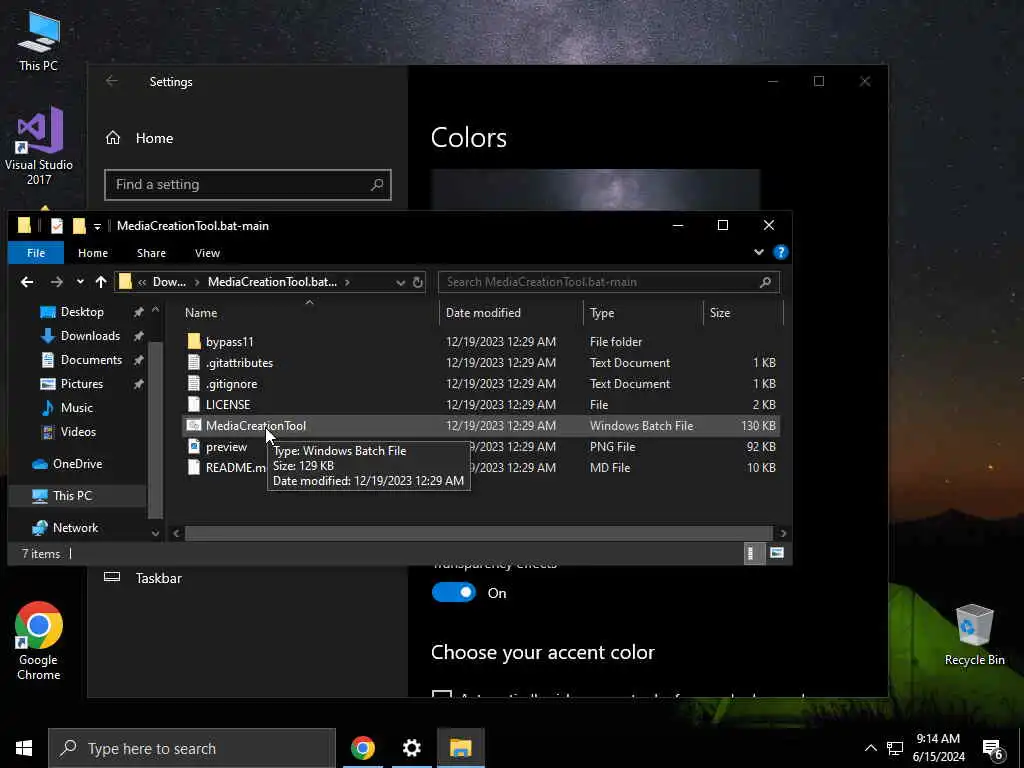
Task: Click Settings back arrow
Action: point(112,81)
